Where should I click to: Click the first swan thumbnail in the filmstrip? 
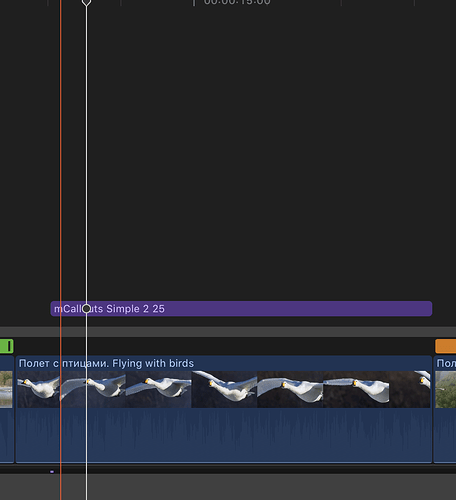tap(39, 389)
